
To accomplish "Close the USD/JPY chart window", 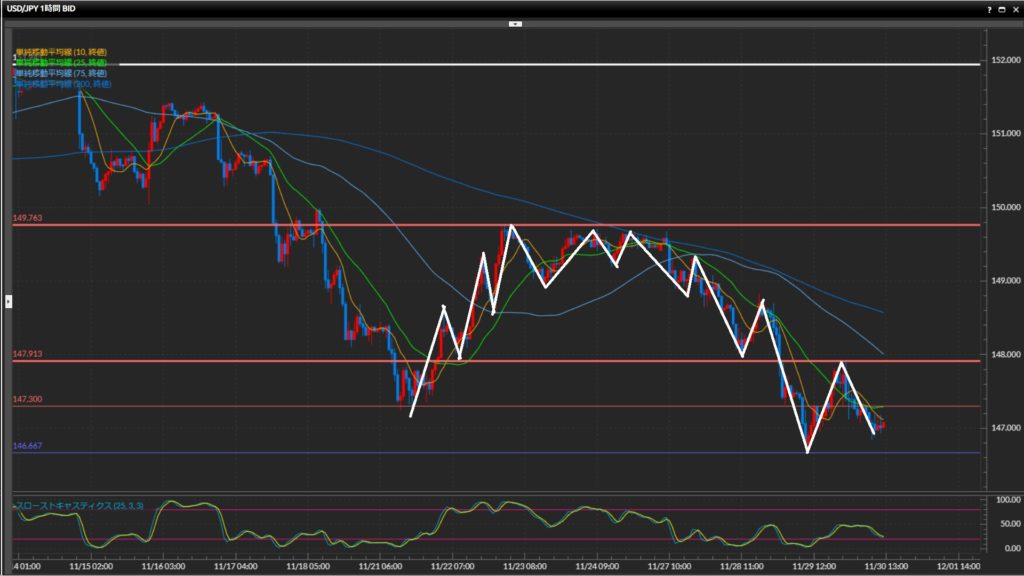I will 1015,9.
